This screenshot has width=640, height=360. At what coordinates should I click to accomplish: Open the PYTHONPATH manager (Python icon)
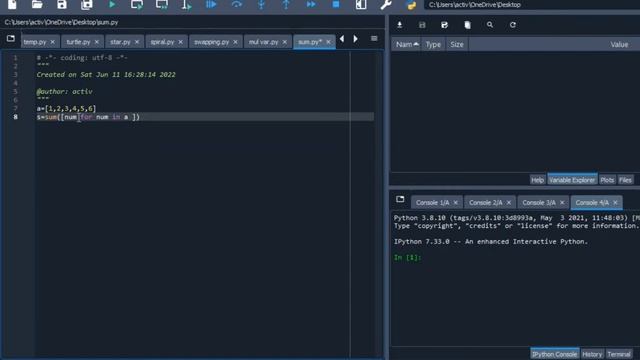(411, 4)
